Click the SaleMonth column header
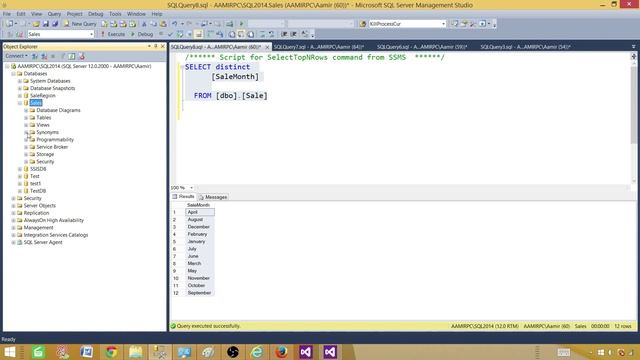 199,205
